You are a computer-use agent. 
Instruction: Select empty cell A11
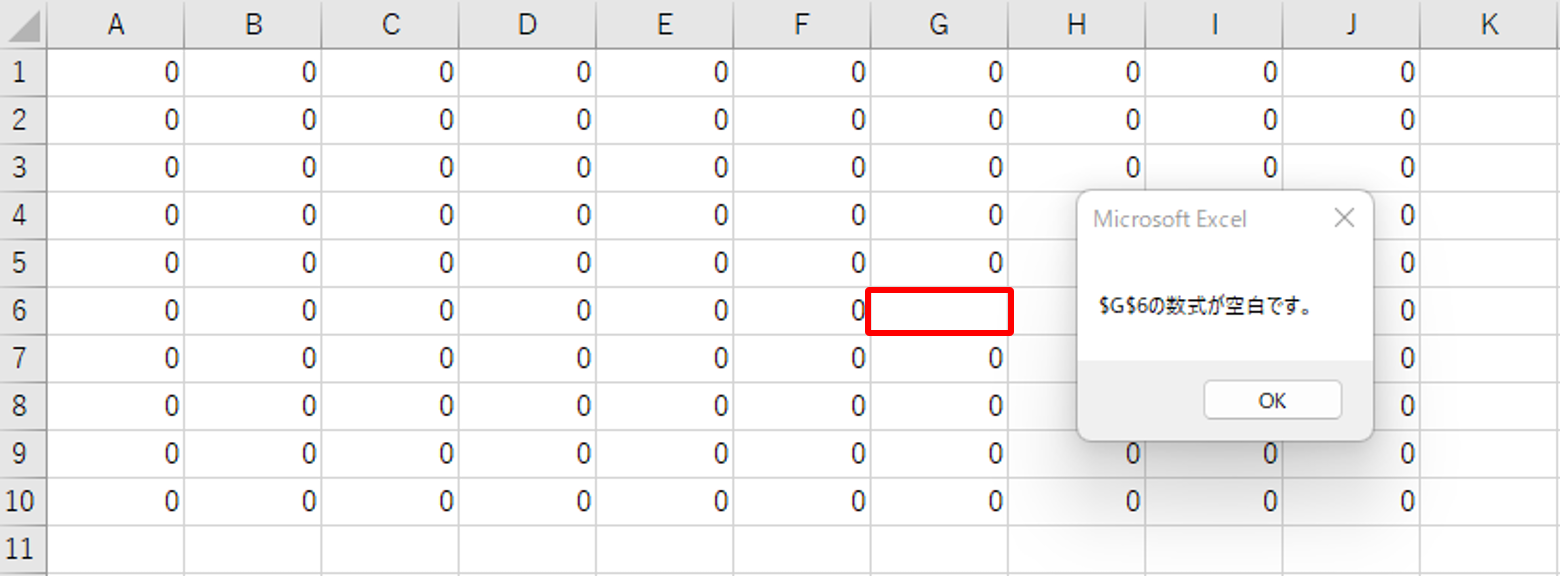pos(116,549)
